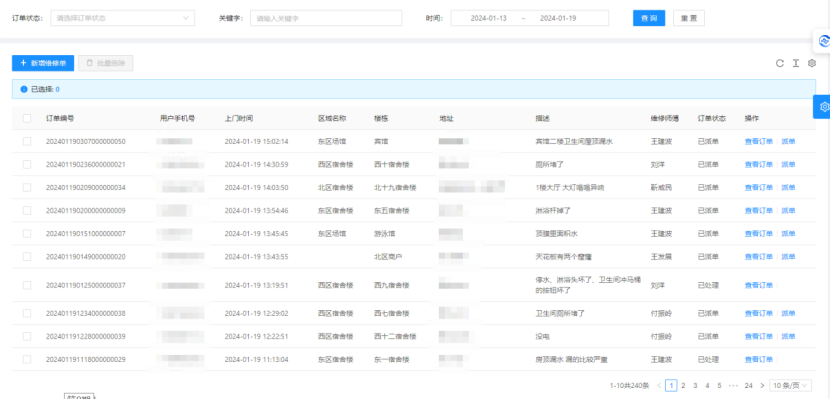Click the blue 查询 search button

pyautogui.click(x=649, y=18)
